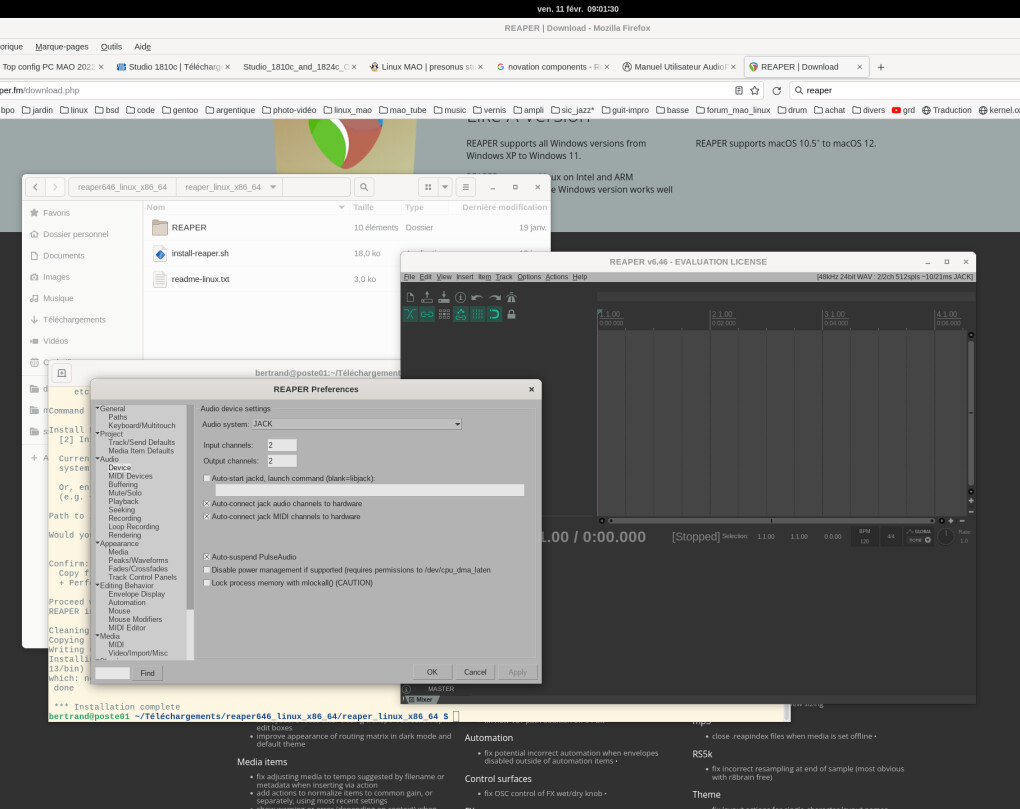This screenshot has height=809, width=1020.
Task: Check Lock process memory with mlockall()
Action: click(x=207, y=583)
